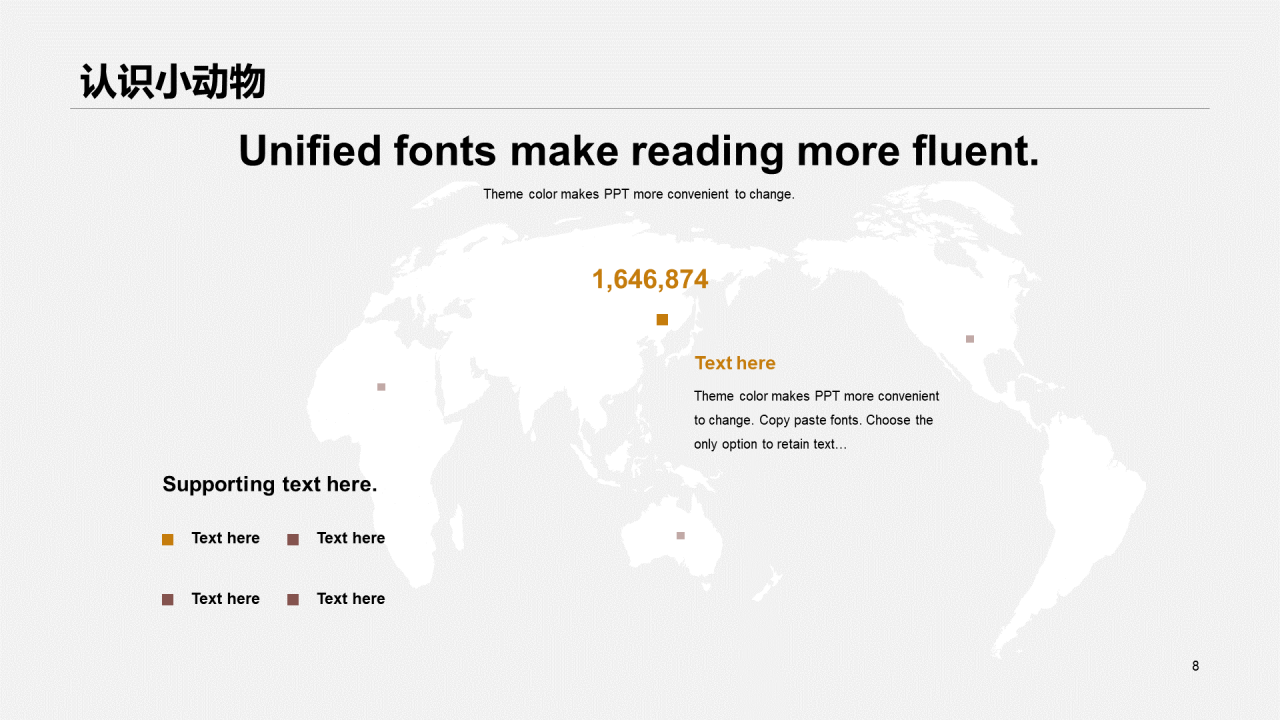Select the slide title "认识小动物"

click(173, 82)
